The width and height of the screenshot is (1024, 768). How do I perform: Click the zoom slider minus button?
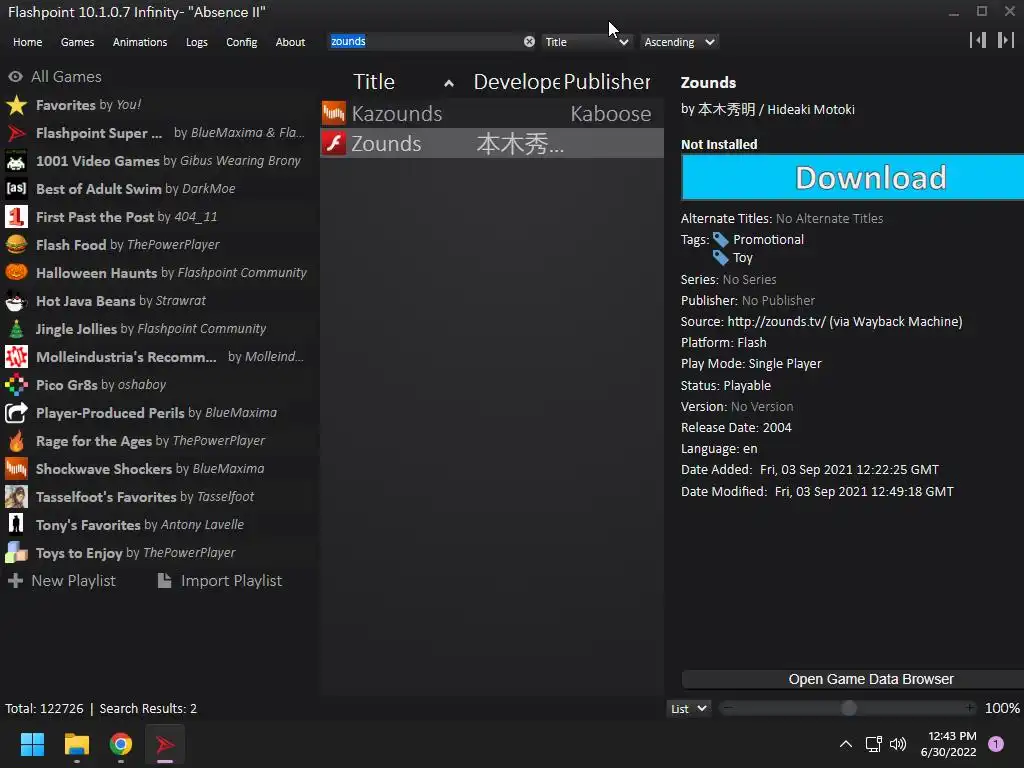(728, 709)
